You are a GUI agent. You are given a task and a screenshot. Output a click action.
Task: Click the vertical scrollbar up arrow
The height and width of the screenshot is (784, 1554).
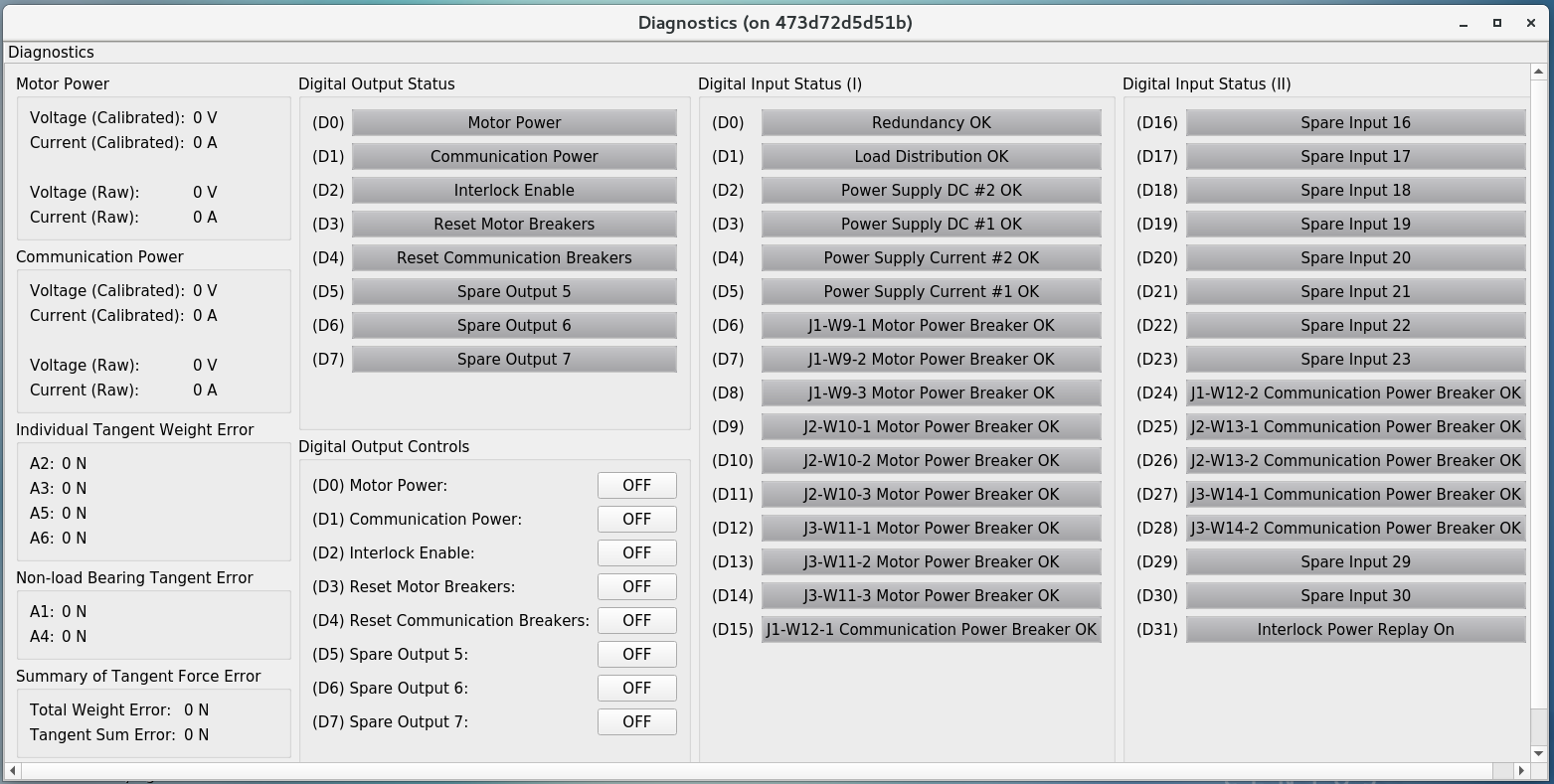tap(1539, 73)
